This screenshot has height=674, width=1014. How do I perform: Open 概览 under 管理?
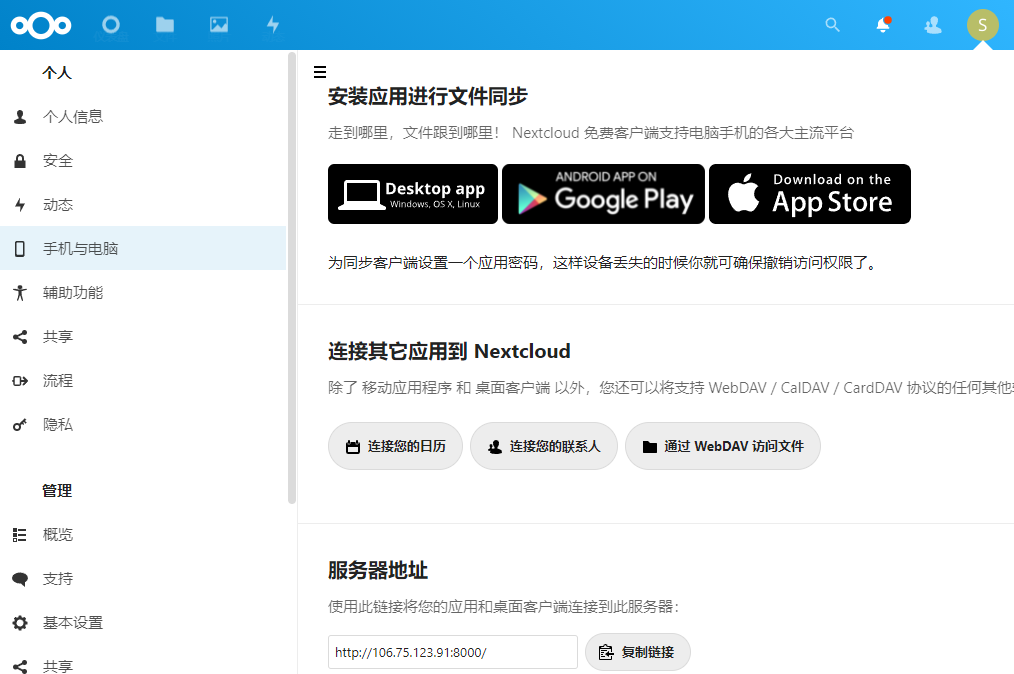coord(143,535)
